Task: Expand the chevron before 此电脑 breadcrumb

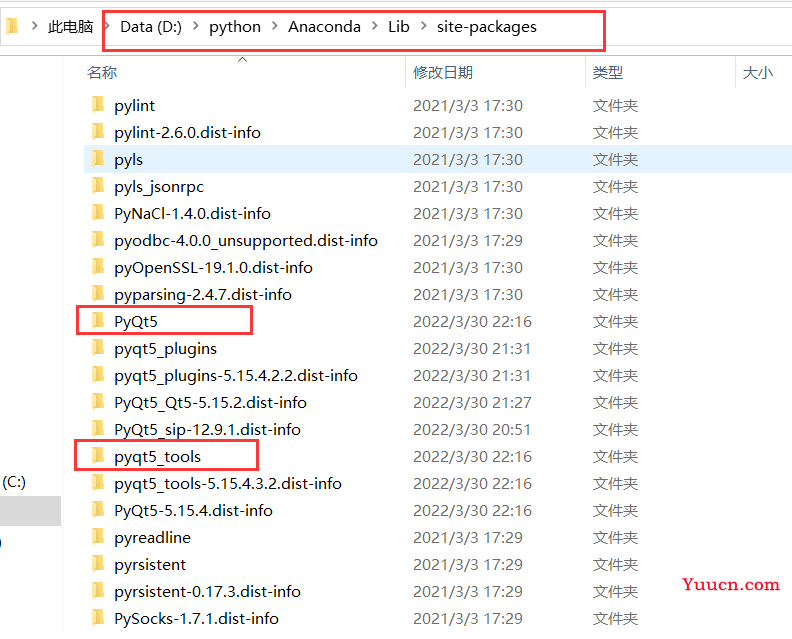Action: point(34,26)
